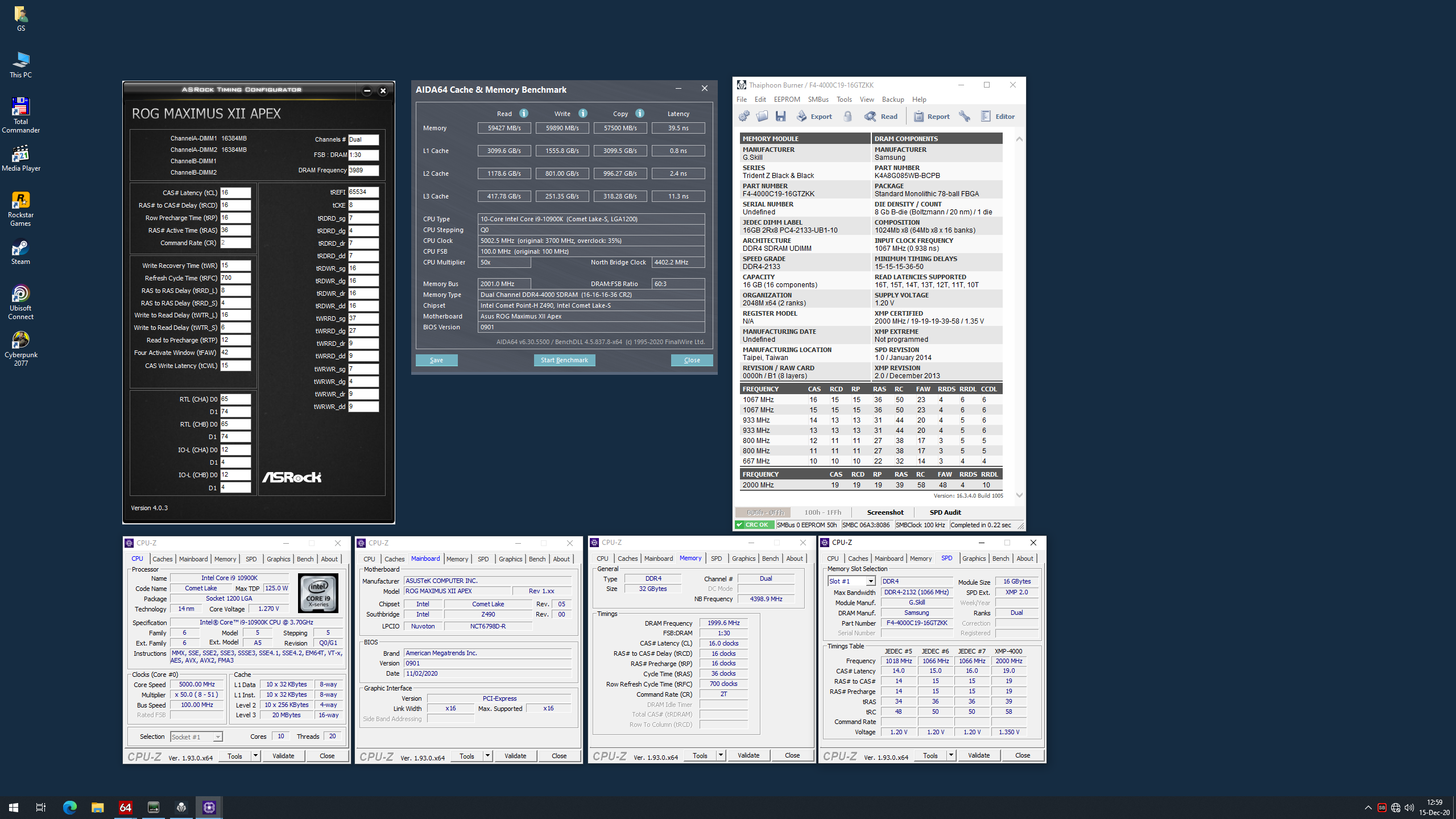This screenshot has width=1456, height=819.
Task: Open Microsoft Edge from taskbar
Action: point(69,808)
